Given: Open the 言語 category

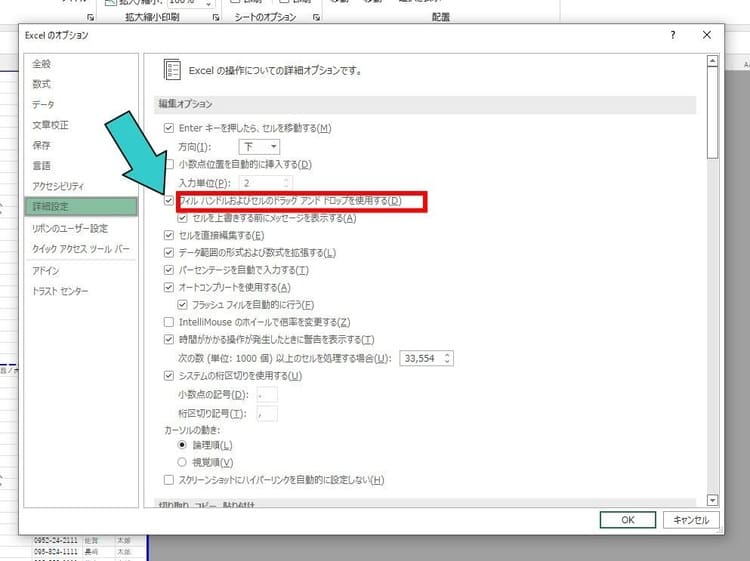Looking at the screenshot, I should click(x=42, y=165).
